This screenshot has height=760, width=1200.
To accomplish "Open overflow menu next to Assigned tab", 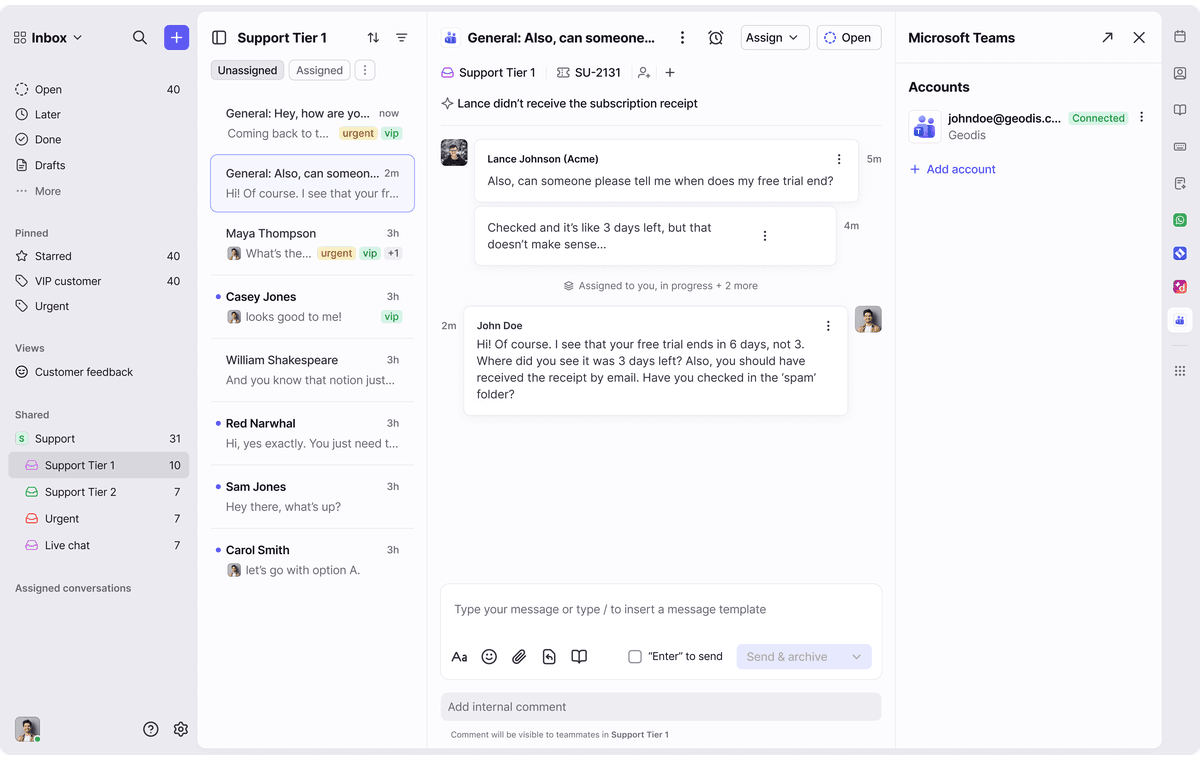I will tap(365, 70).
